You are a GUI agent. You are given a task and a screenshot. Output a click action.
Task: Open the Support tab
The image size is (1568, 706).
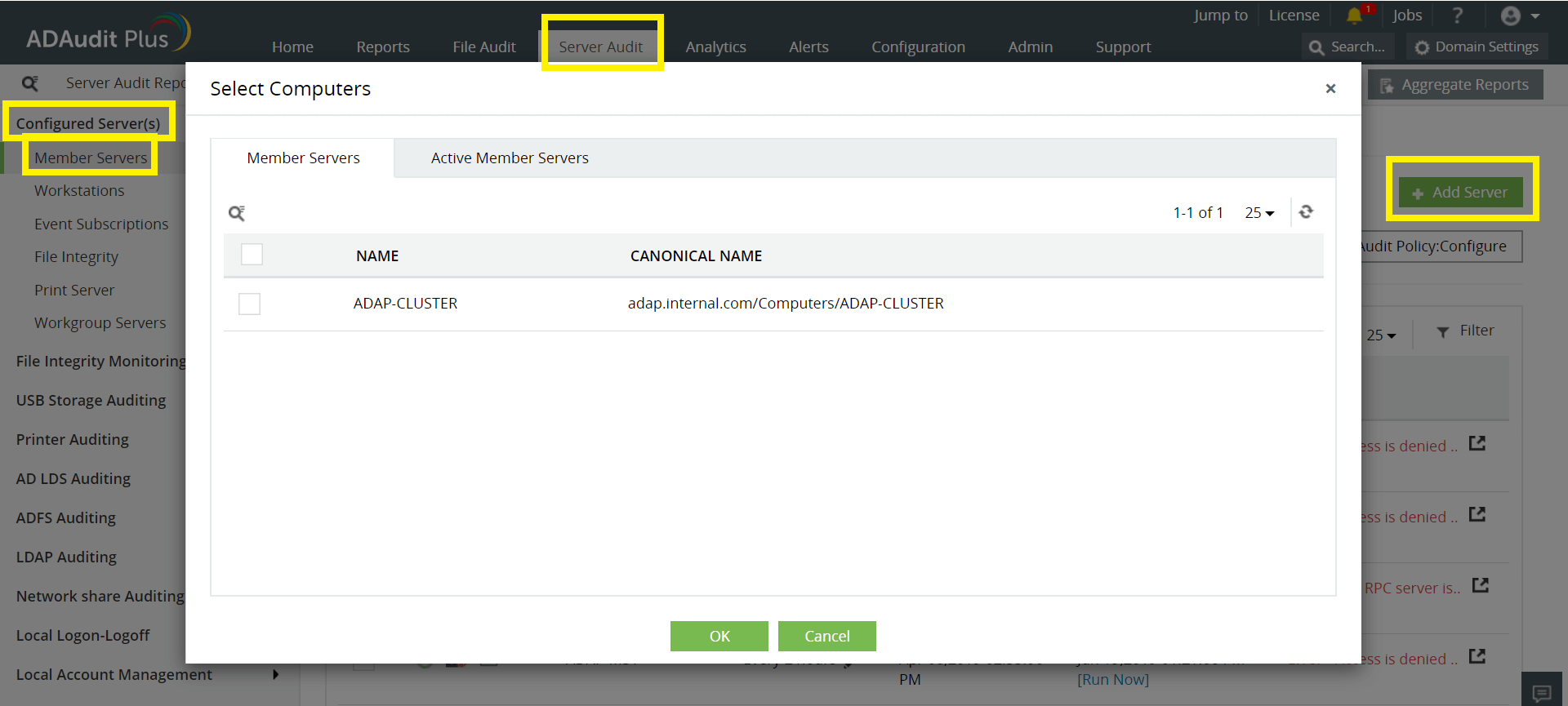click(x=1123, y=47)
